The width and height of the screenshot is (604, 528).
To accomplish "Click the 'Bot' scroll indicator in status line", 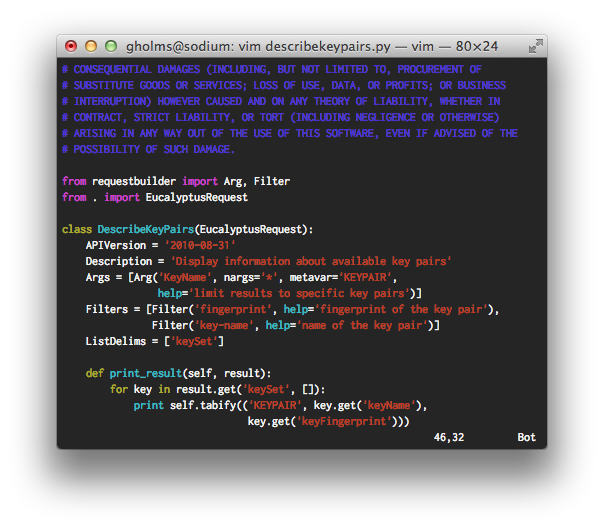I will click(x=527, y=437).
